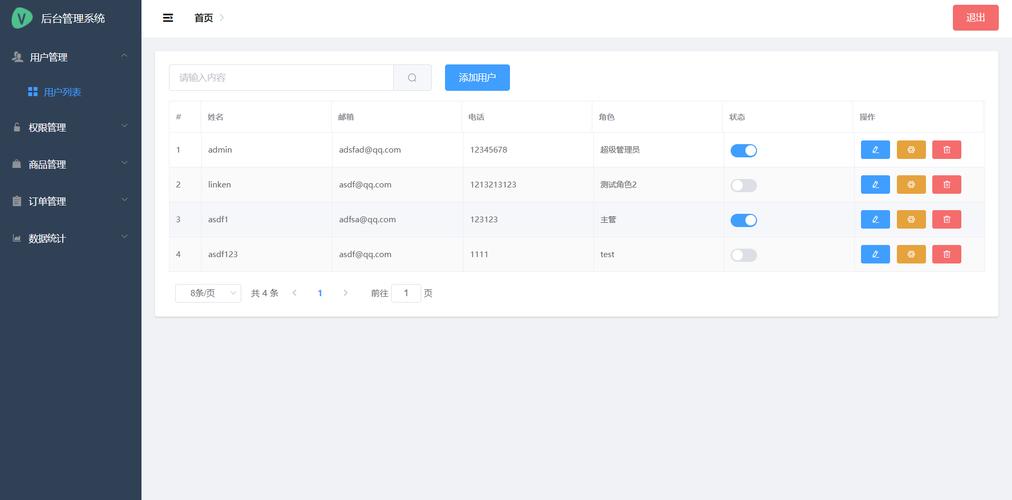The image size is (1012, 500).
Task: Click the 添加用户 button
Action: (477, 78)
